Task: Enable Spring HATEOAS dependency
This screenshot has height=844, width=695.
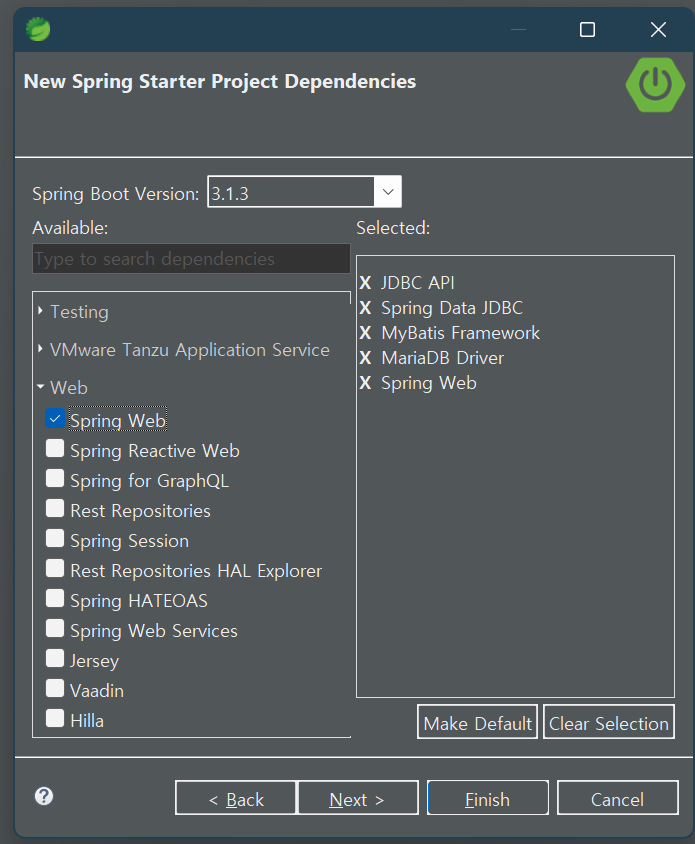Action: 55,599
